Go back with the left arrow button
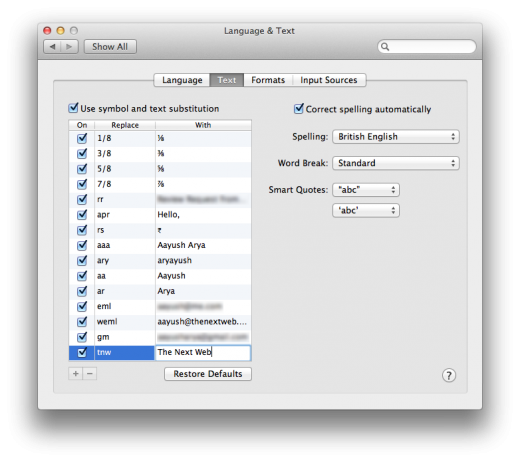The height and width of the screenshot is (462, 520). pyautogui.click(x=52, y=47)
